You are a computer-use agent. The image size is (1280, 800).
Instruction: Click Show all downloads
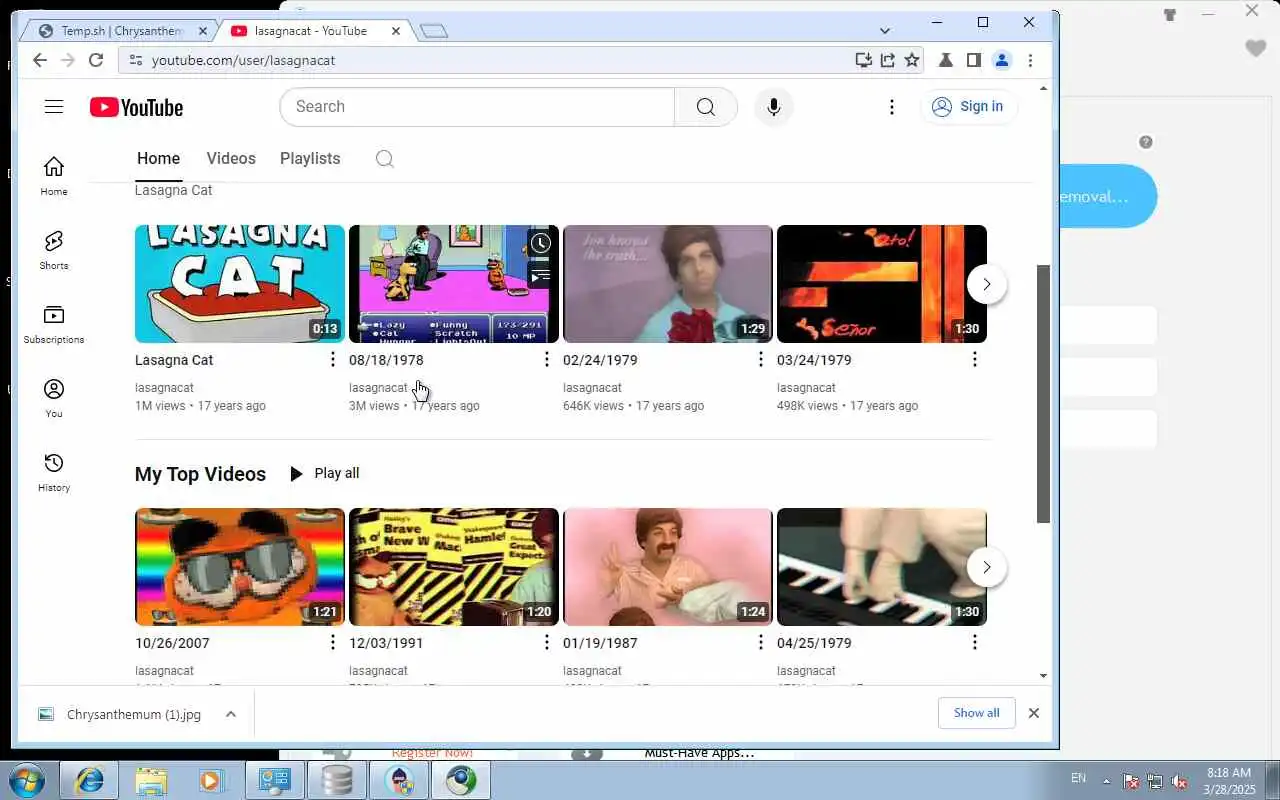pyautogui.click(x=977, y=713)
